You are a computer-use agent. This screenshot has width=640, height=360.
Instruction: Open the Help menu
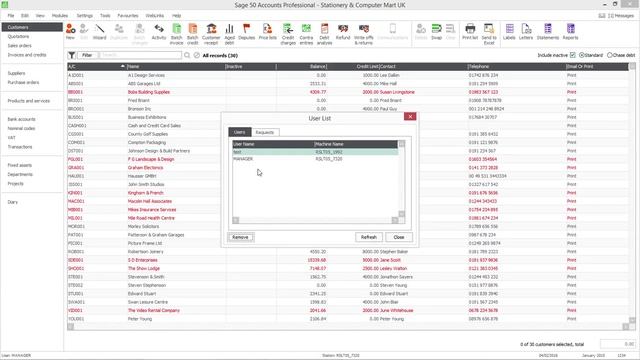[x=176, y=16]
